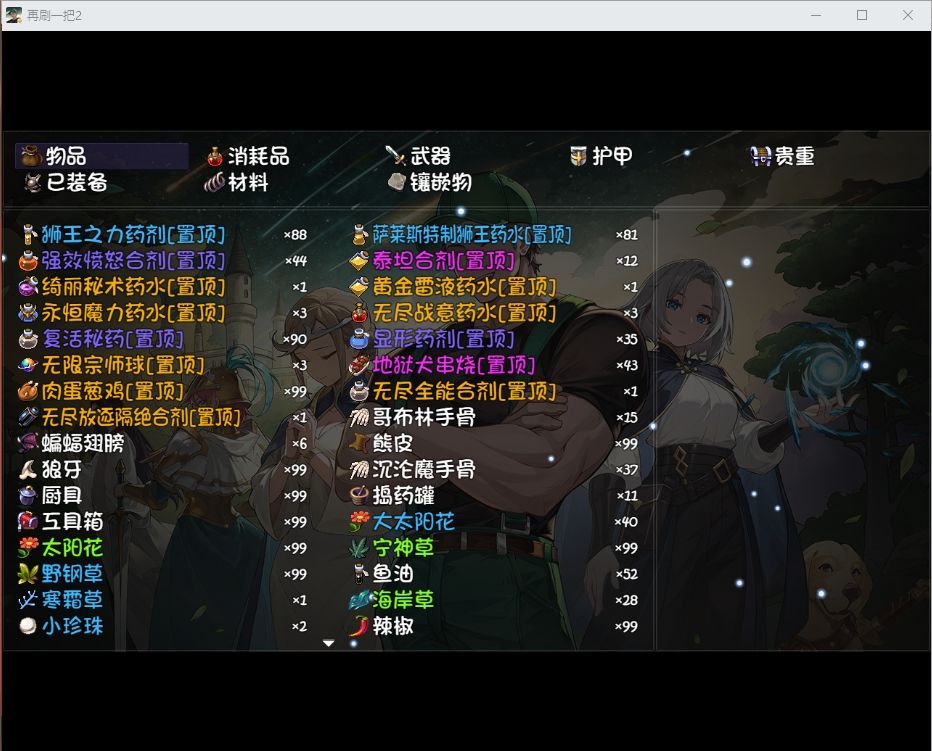Click the sword icon beside 武器
The width and height of the screenshot is (932, 751).
coord(395,156)
